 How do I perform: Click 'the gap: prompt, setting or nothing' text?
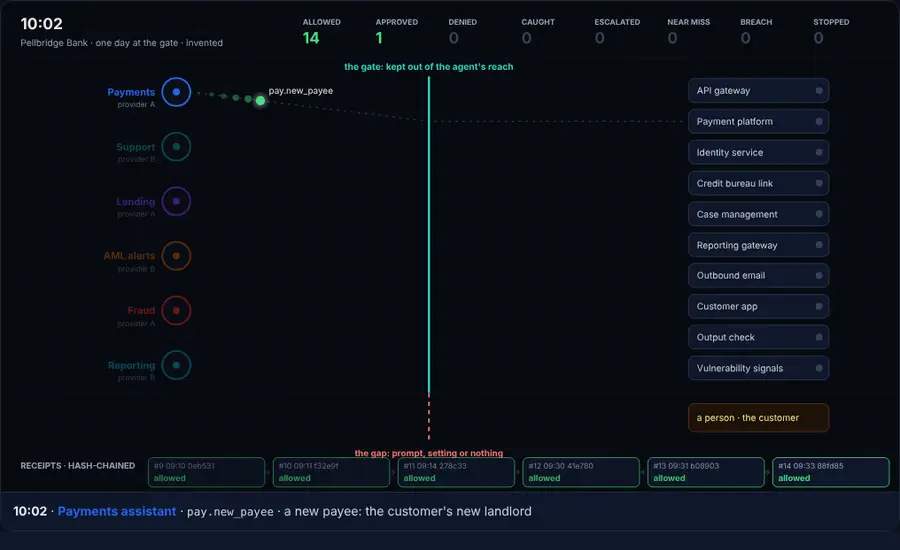[429, 453]
